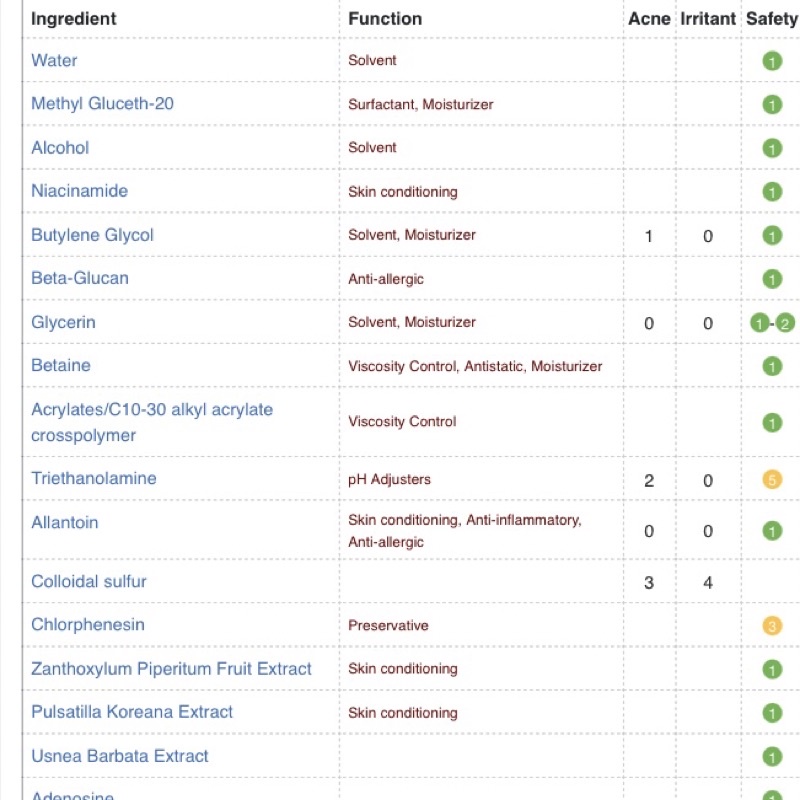Screen dimensions: 800x800
Task: Click the Acne column header
Action: click(x=649, y=19)
